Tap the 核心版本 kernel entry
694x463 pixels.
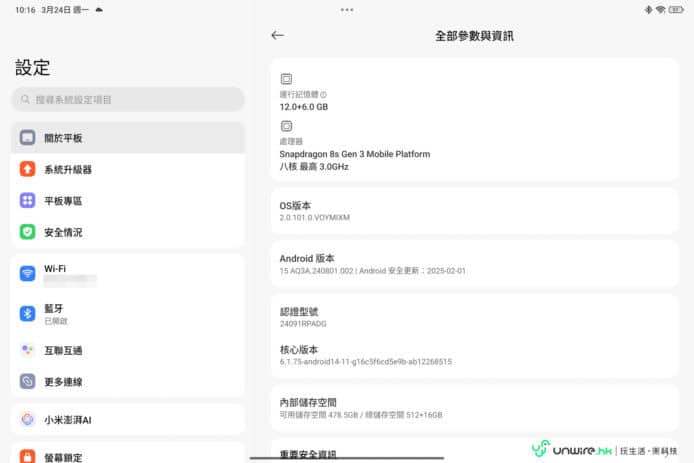point(475,355)
